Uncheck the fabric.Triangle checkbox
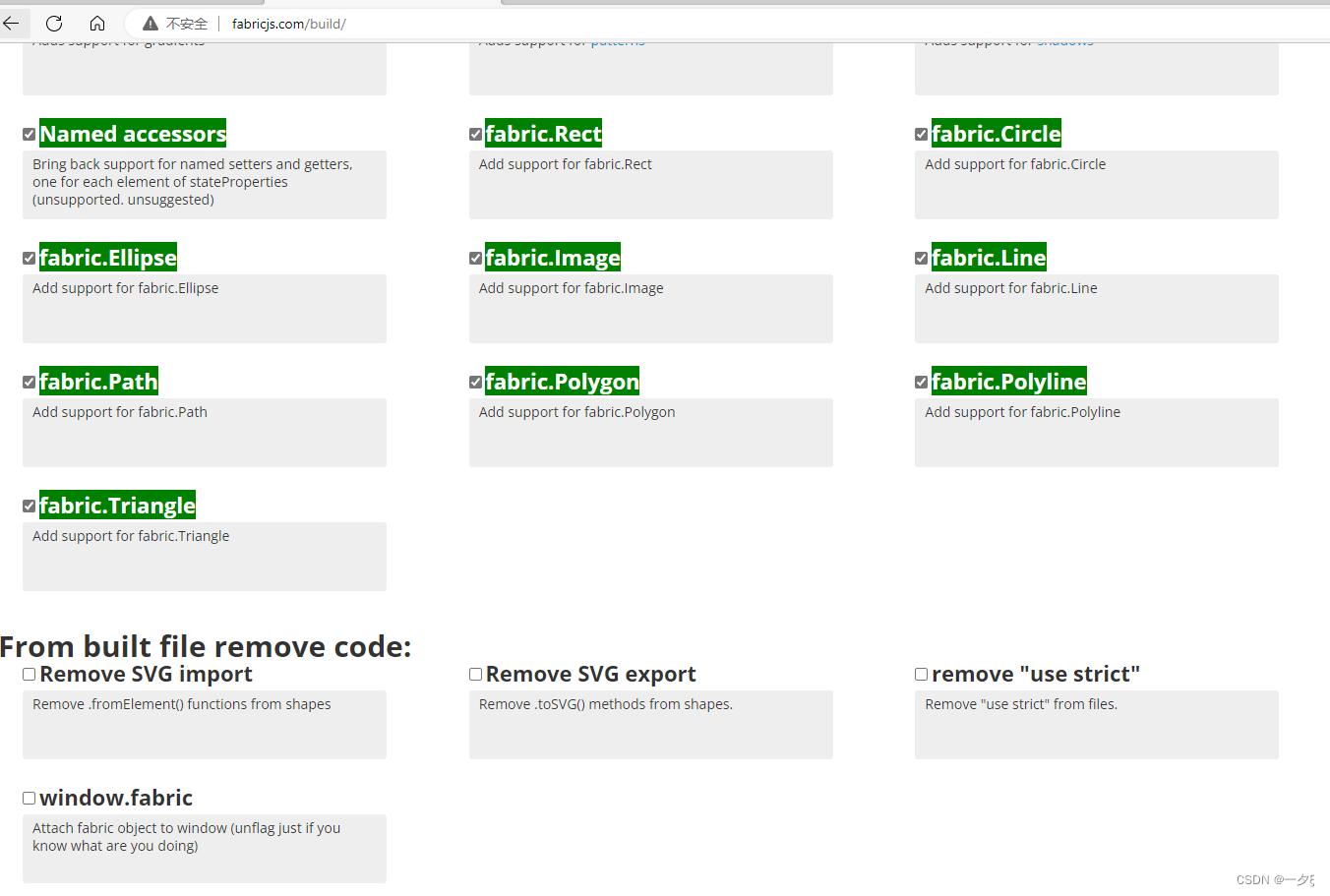This screenshot has width=1330, height=896. 30,507
